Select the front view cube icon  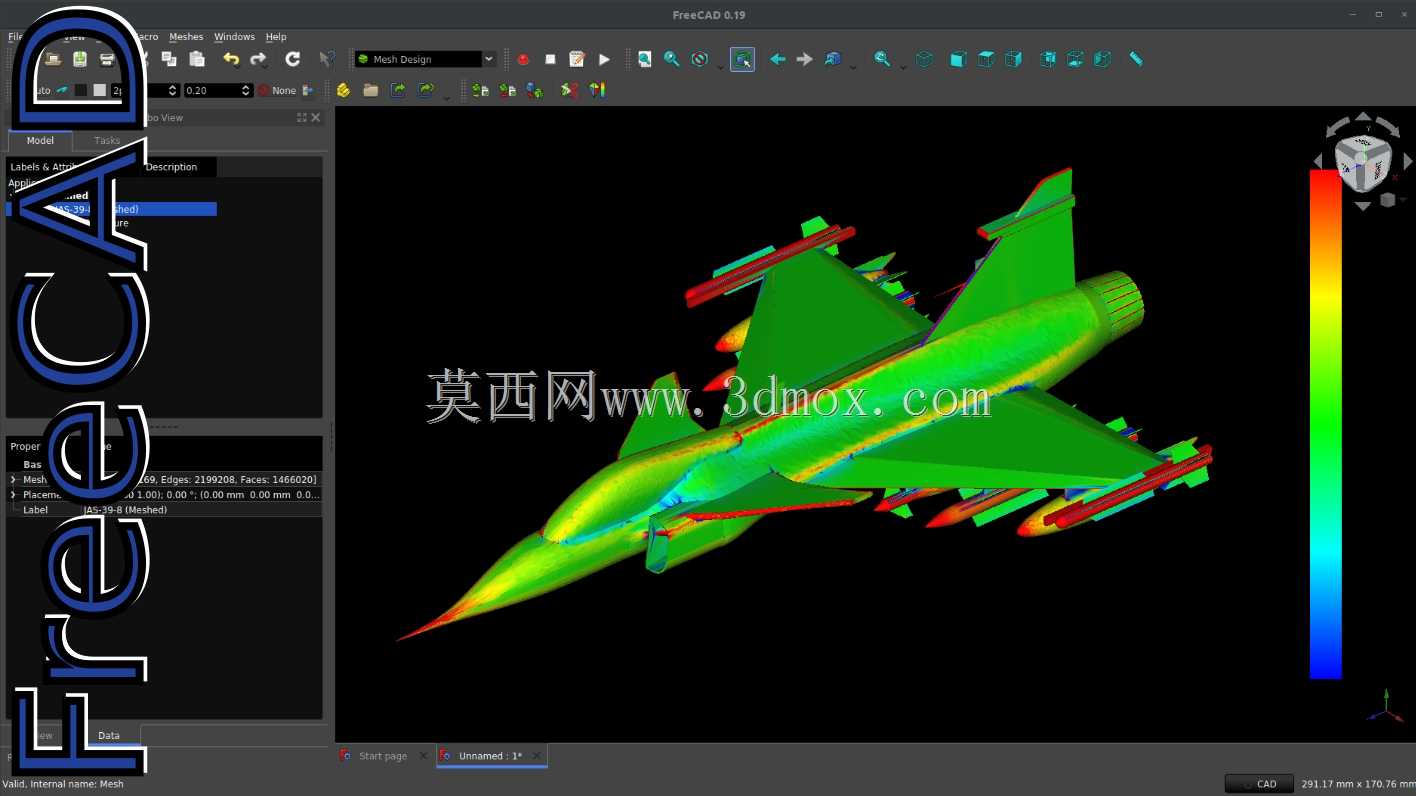coord(958,59)
